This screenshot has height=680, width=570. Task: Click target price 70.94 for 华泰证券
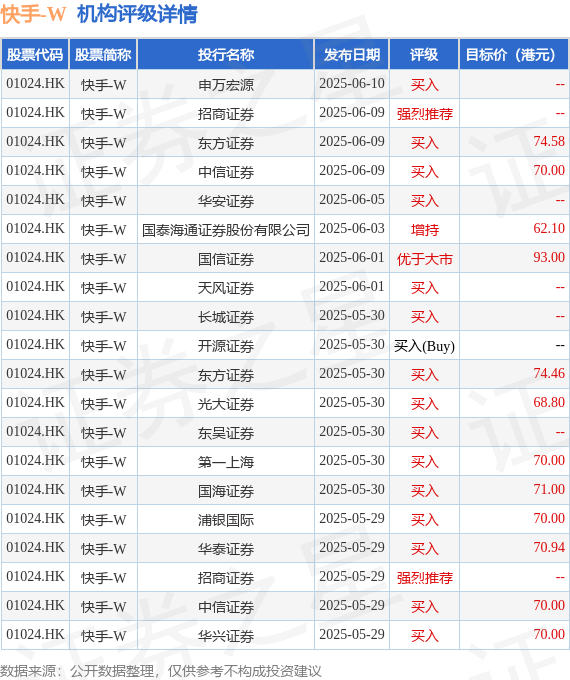pyautogui.click(x=549, y=547)
